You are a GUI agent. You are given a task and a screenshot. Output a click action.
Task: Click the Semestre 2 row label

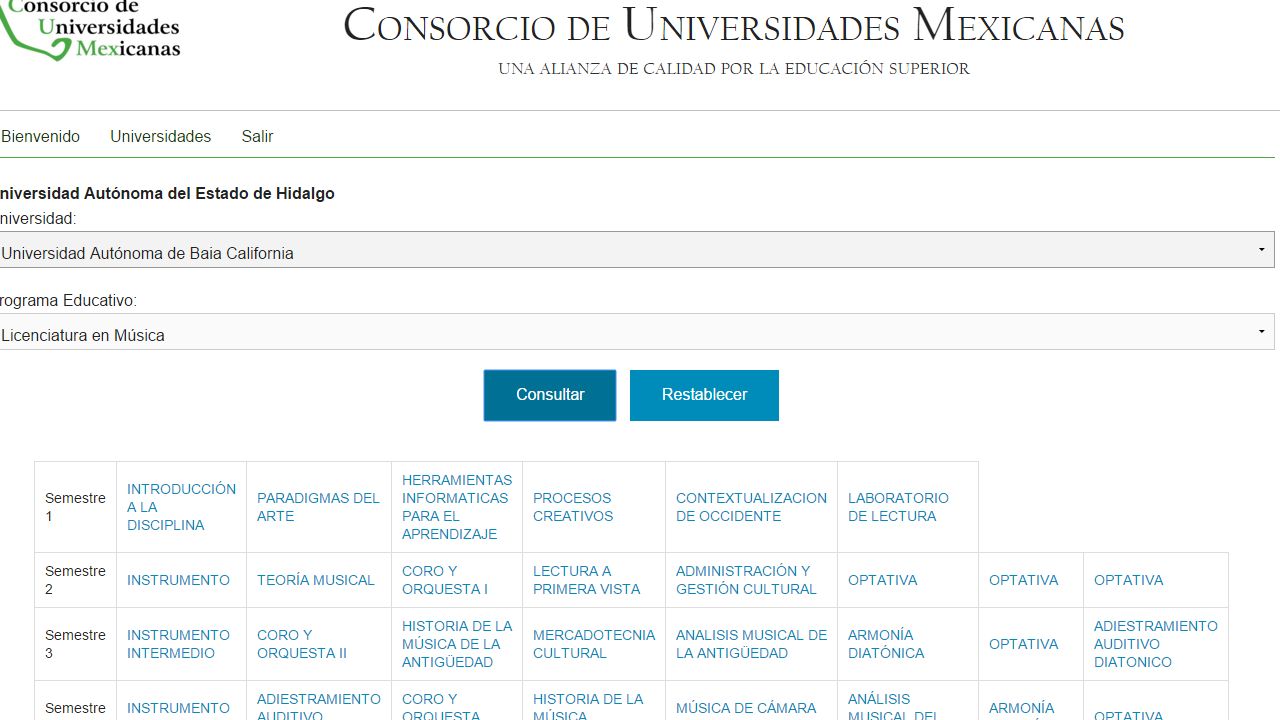point(75,580)
